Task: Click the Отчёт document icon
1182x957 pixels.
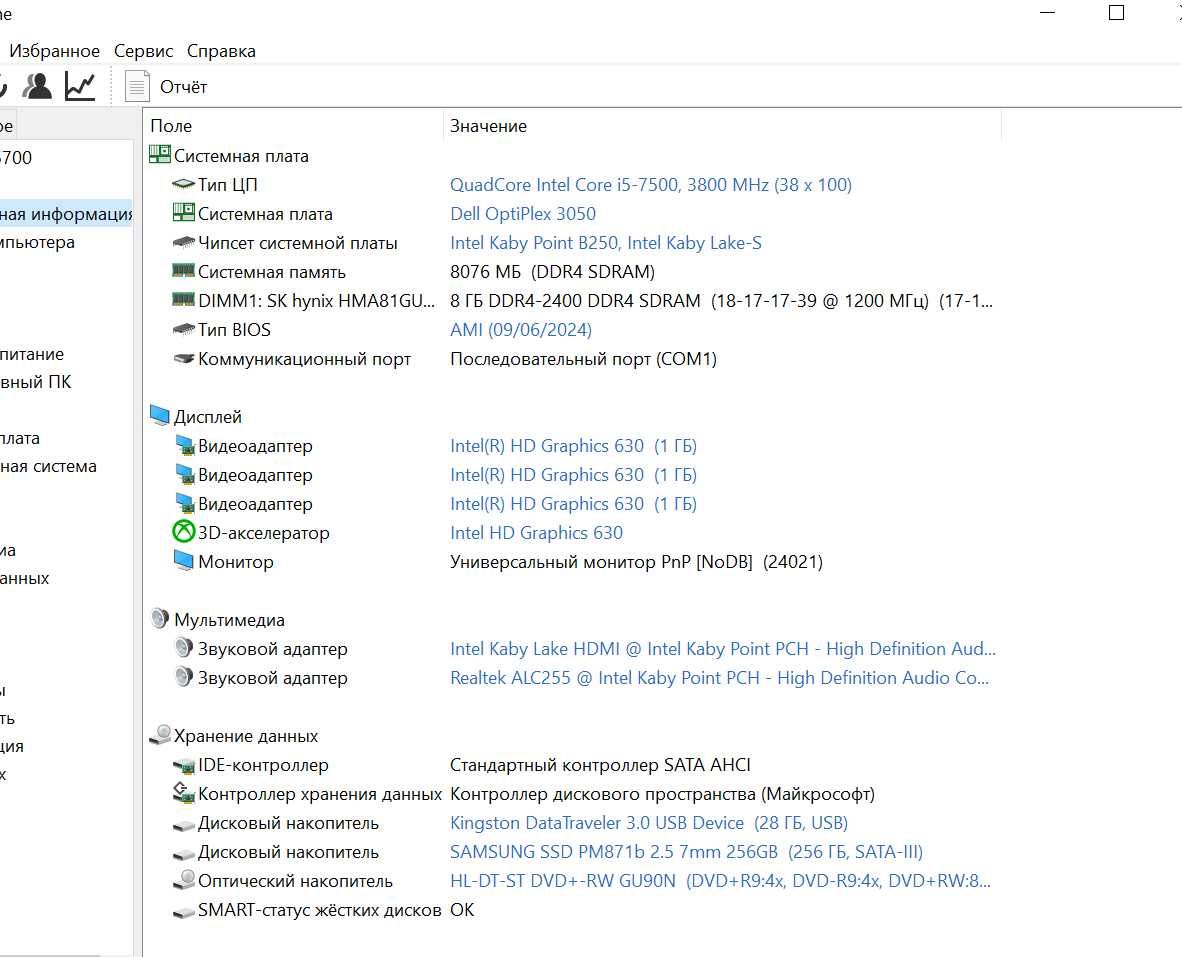Action: [x=136, y=87]
